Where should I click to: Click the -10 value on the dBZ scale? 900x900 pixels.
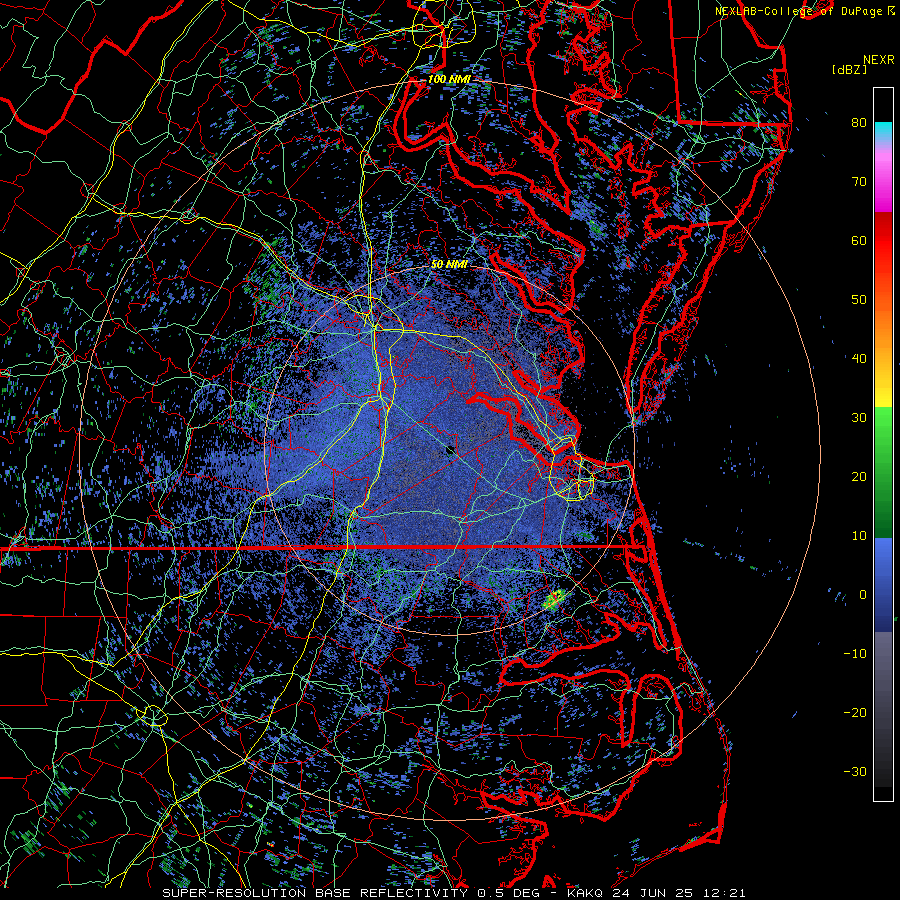coord(855,654)
